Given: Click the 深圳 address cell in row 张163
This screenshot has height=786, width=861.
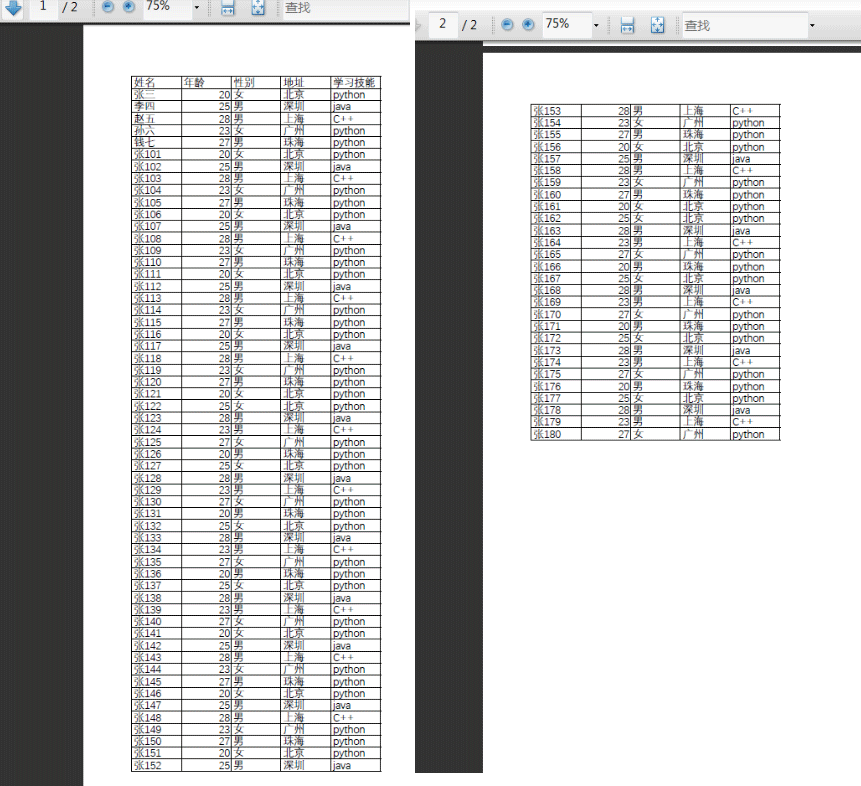Looking at the screenshot, I should 705,231.
